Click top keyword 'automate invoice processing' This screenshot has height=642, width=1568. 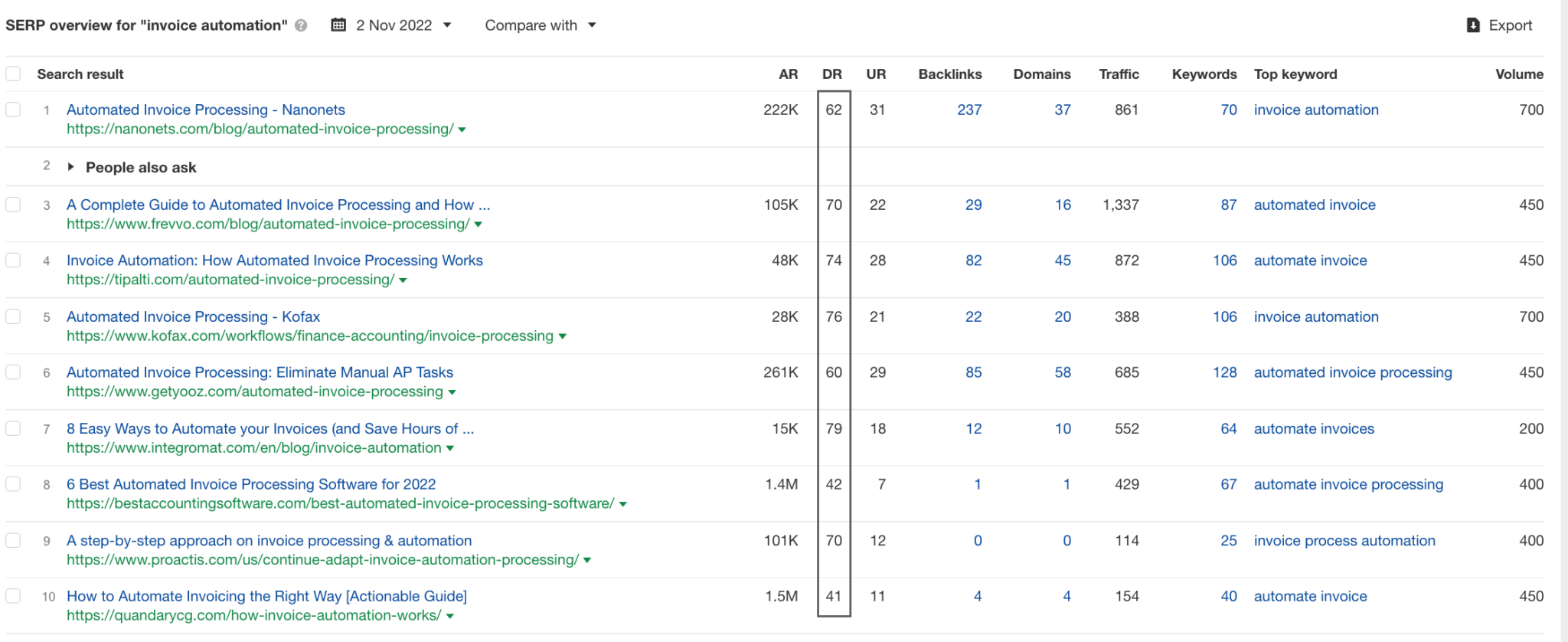point(1348,484)
